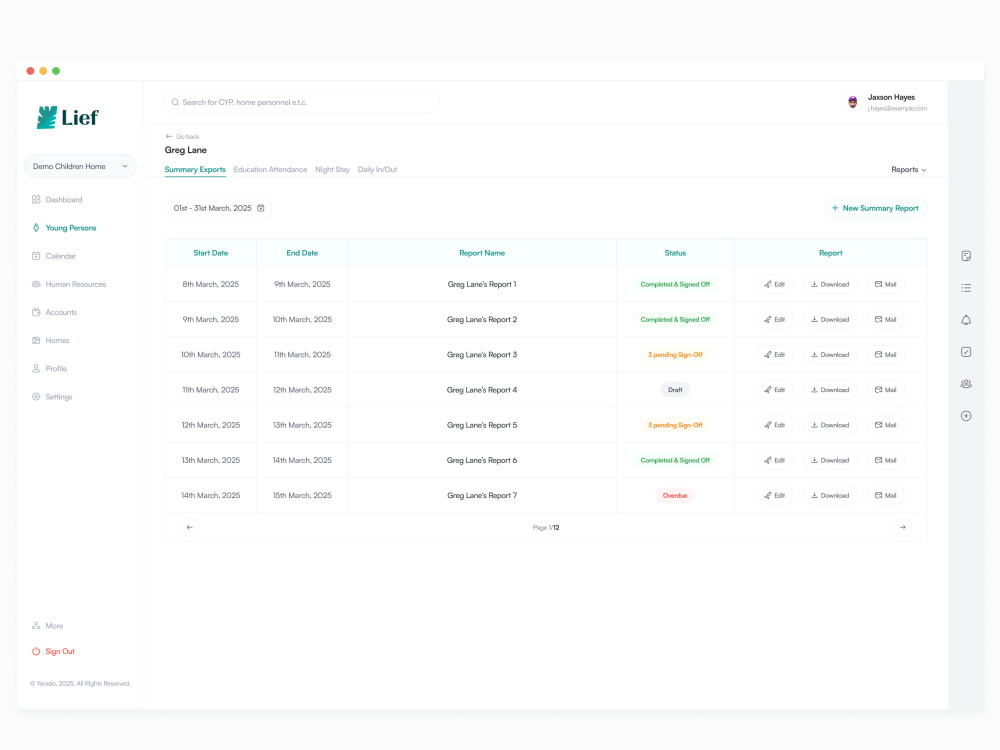Image resolution: width=1000 pixels, height=750 pixels.
Task: Open Settings in the sidebar
Action: coord(52,396)
